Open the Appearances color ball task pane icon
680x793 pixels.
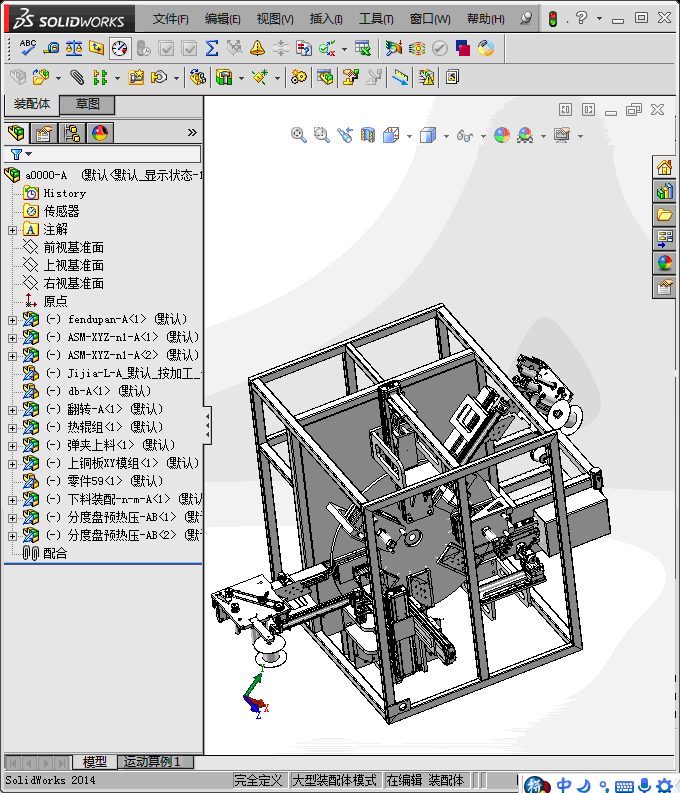664,262
